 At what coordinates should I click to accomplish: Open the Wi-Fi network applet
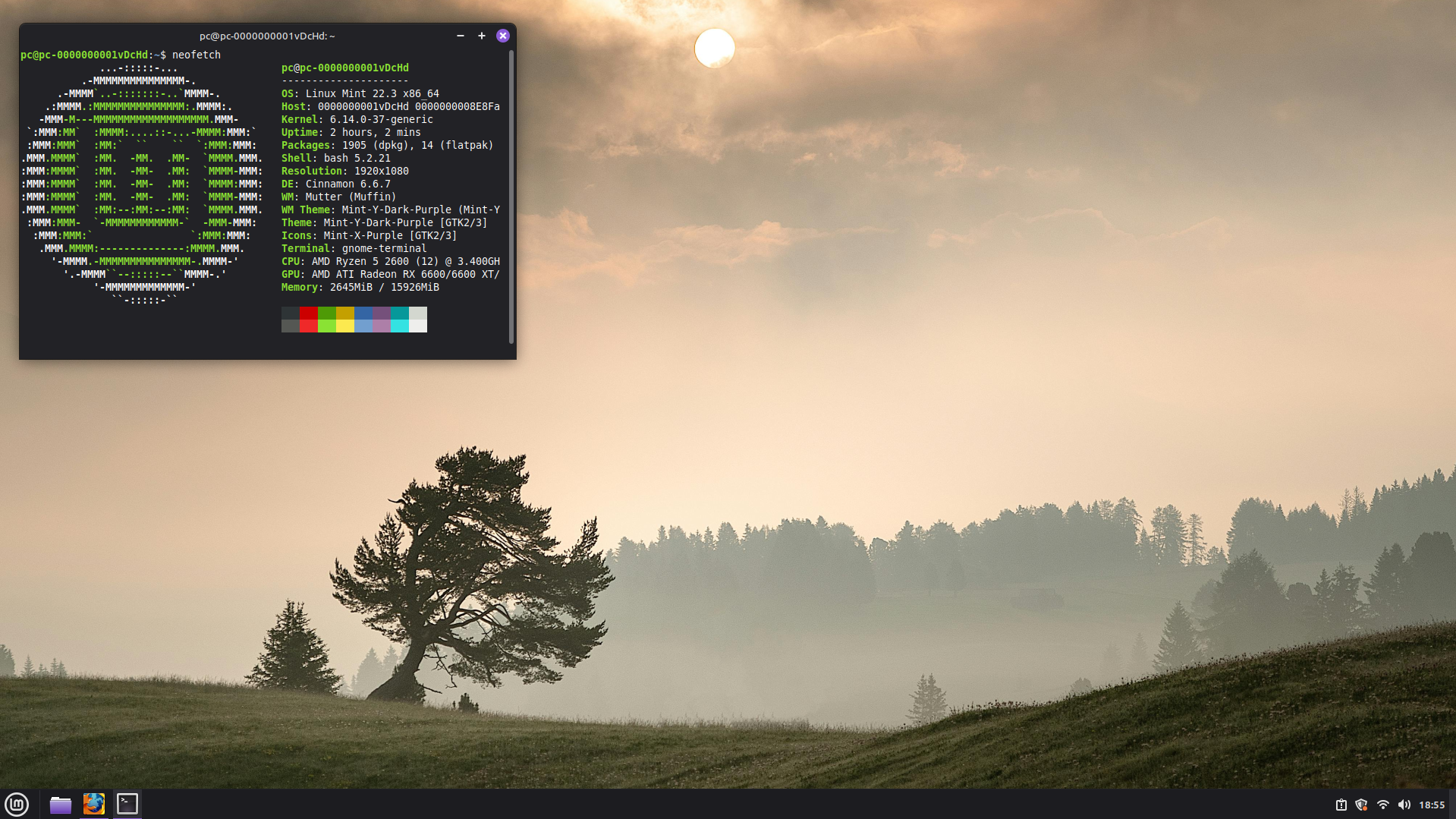pyautogui.click(x=1382, y=805)
